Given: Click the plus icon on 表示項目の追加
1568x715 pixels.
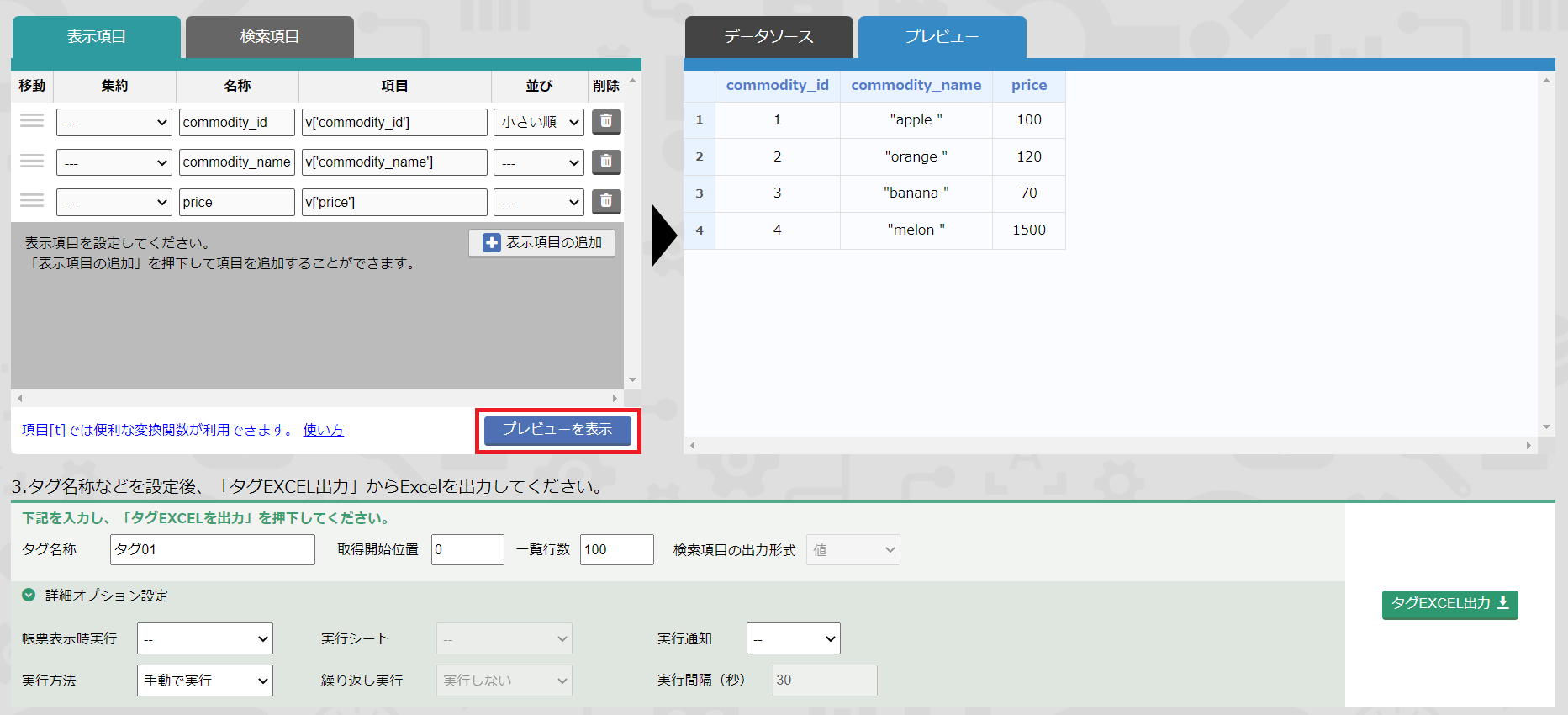Looking at the screenshot, I should point(492,243).
